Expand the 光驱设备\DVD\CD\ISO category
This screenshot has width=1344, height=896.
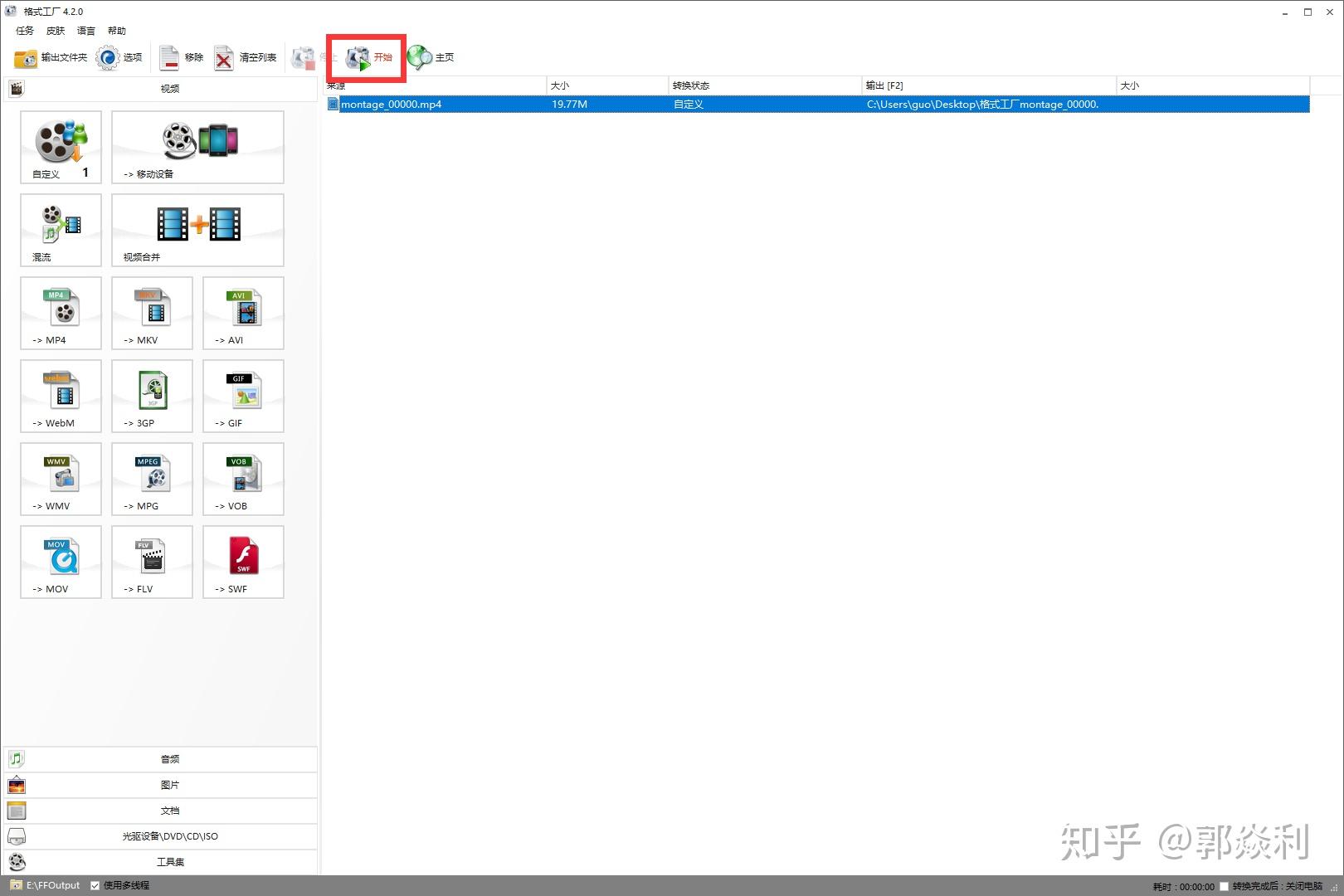click(161, 836)
